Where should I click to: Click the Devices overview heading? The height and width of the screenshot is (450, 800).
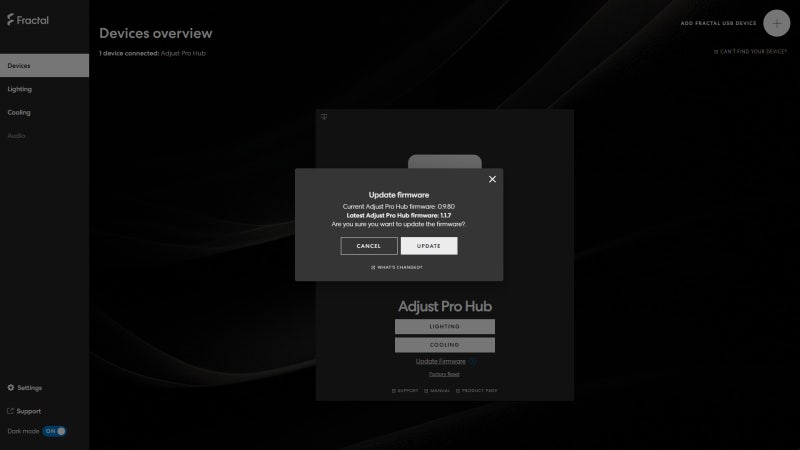[156, 33]
